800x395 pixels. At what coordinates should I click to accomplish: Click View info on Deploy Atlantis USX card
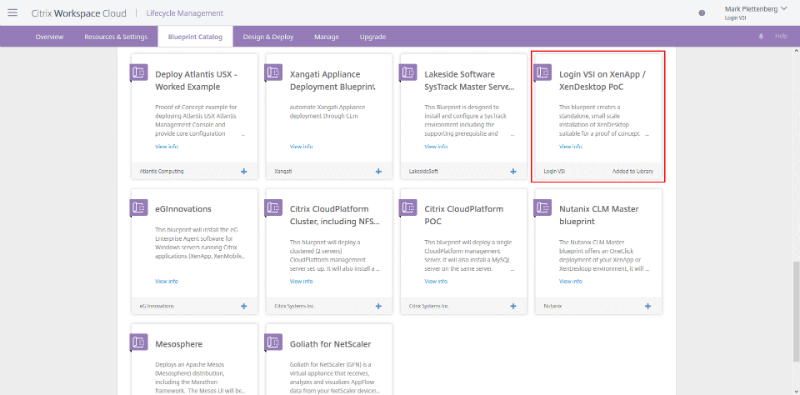pos(166,146)
